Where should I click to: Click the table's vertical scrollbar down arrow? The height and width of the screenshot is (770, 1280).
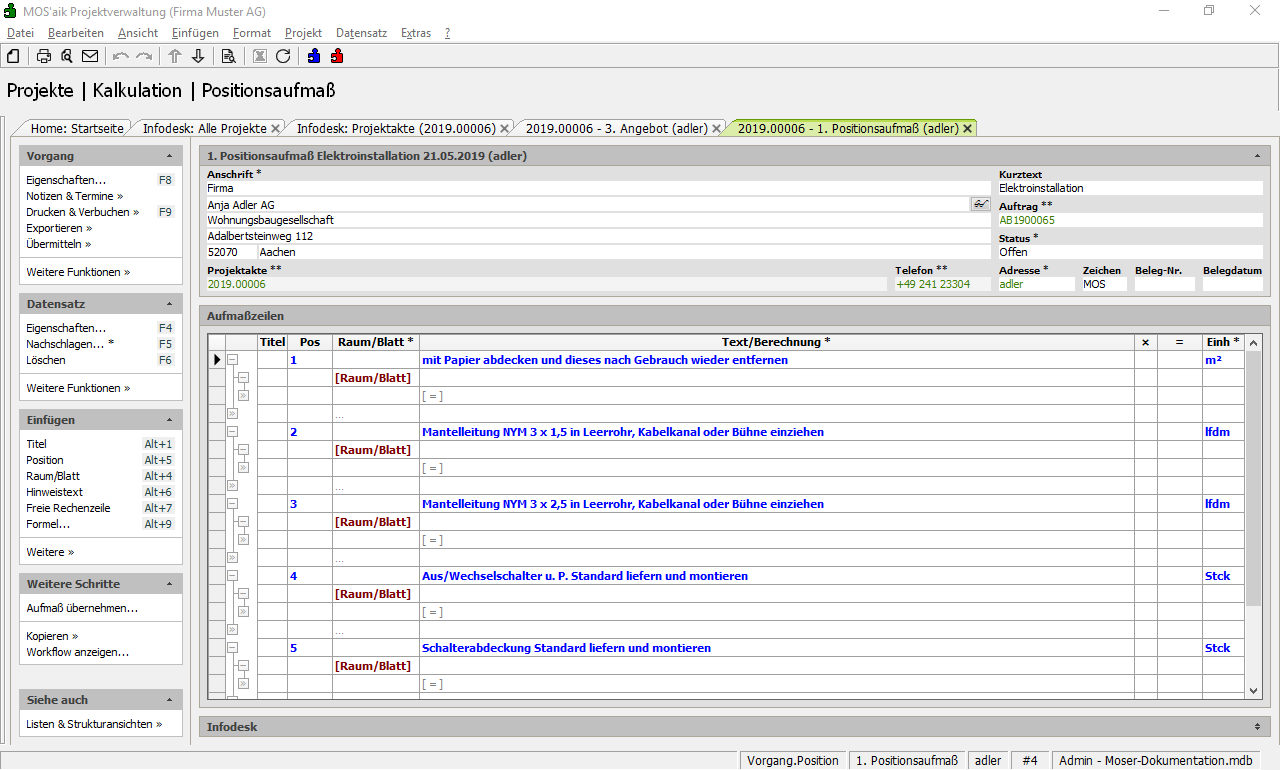coord(1254,690)
